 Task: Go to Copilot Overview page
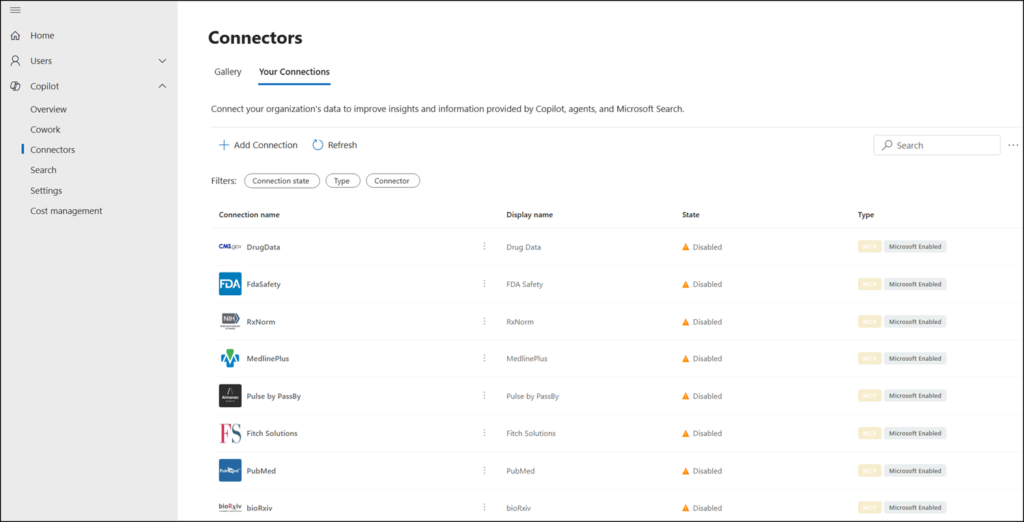pyautogui.click(x=48, y=109)
